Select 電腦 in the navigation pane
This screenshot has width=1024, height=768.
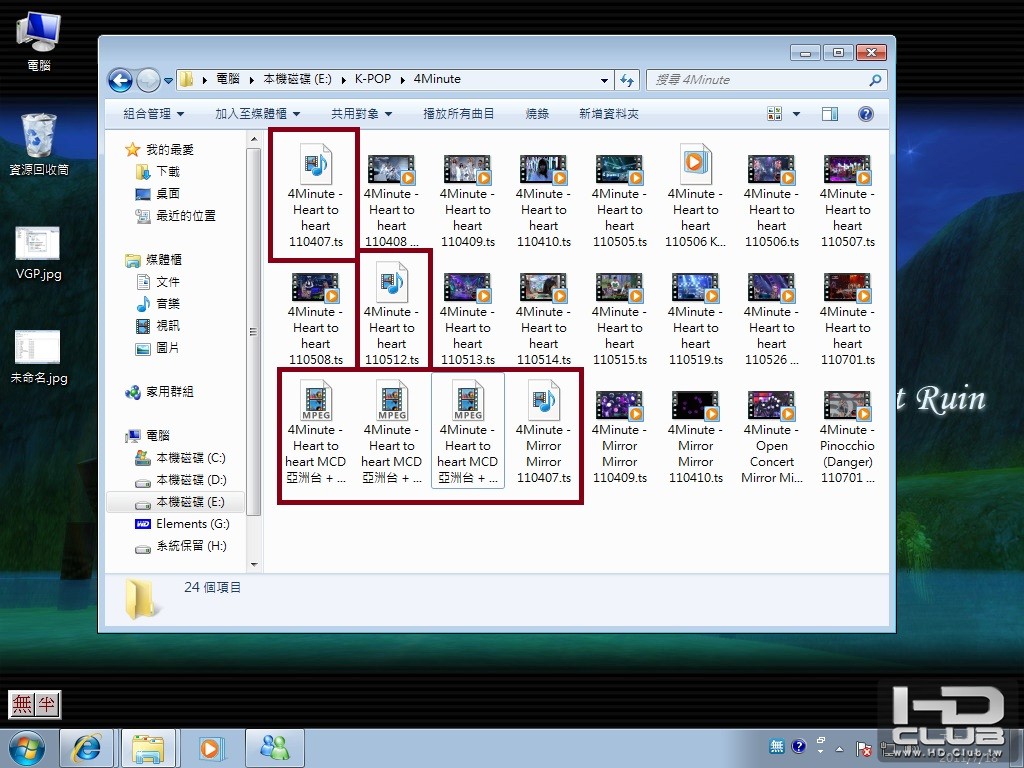point(148,435)
